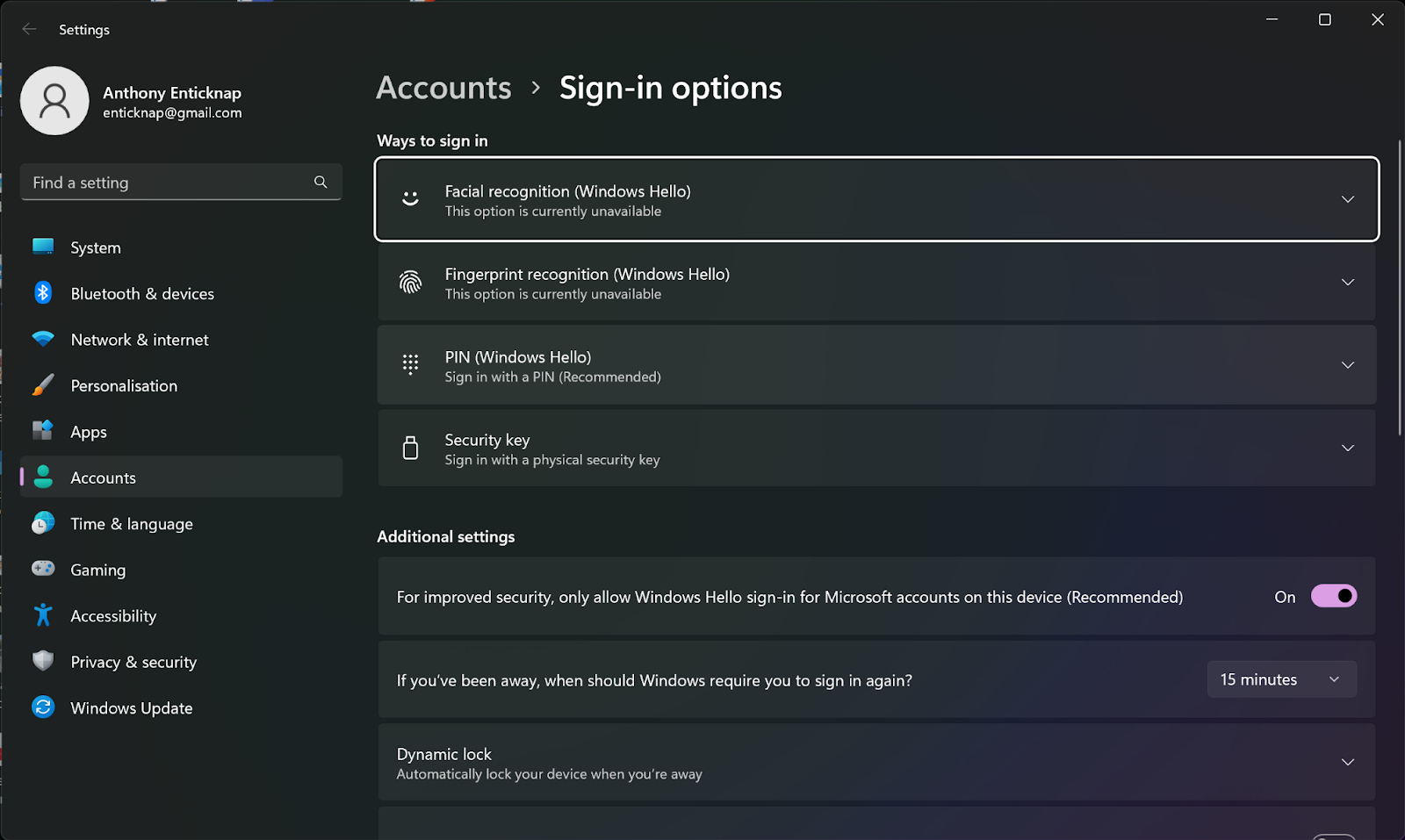Click 'Sign in with a physical security key' text
Image resolution: width=1405 pixels, height=840 pixels.
551,460
